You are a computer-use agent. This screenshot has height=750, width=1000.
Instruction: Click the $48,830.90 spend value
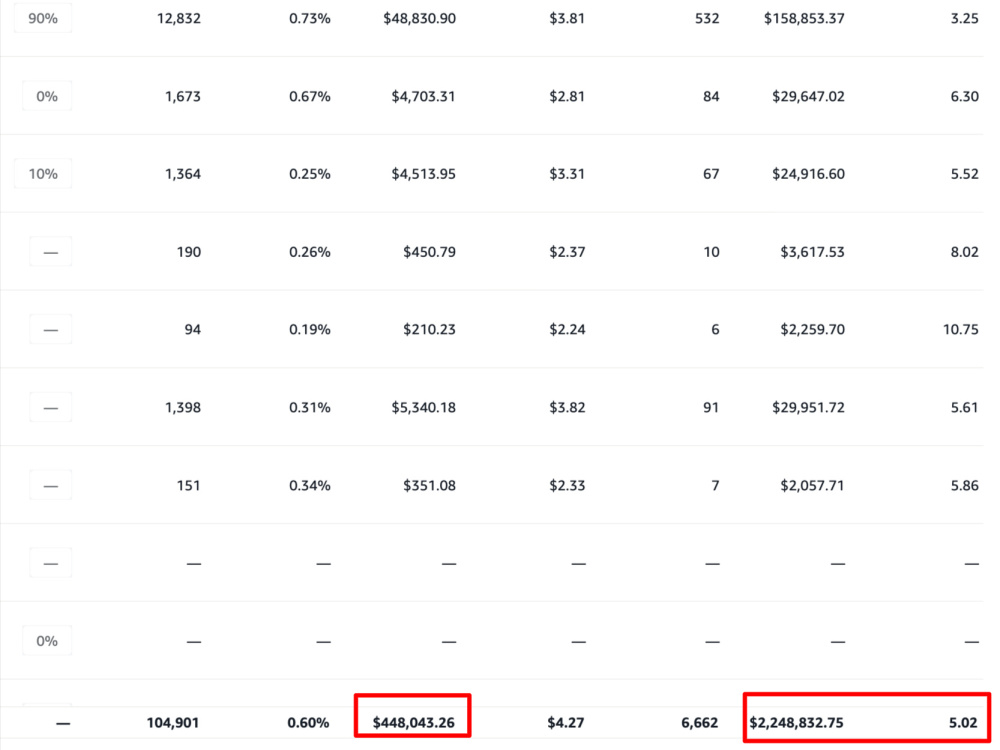[419, 18]
